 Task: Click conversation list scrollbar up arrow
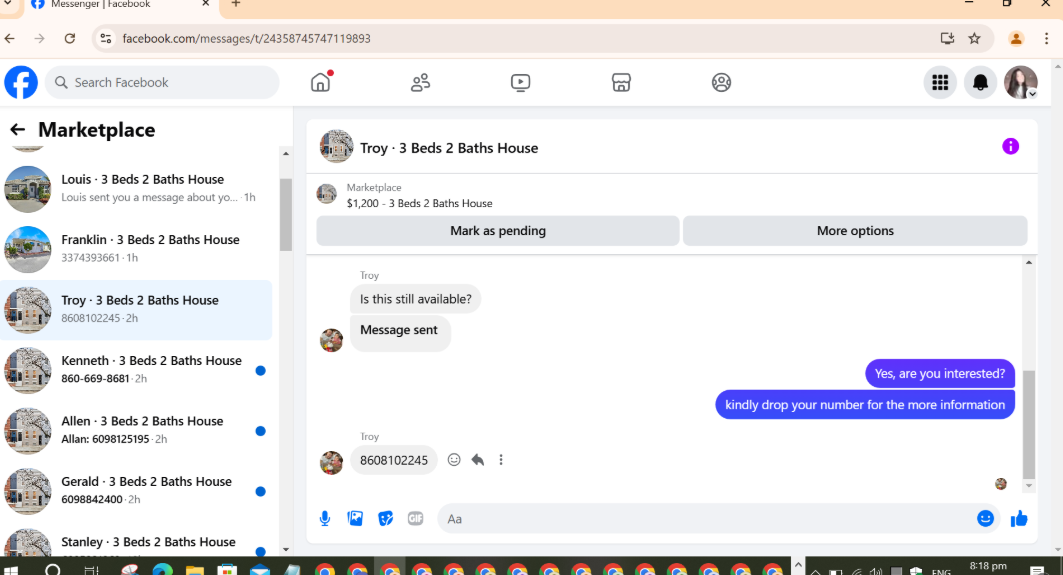[x=285, y=154]
